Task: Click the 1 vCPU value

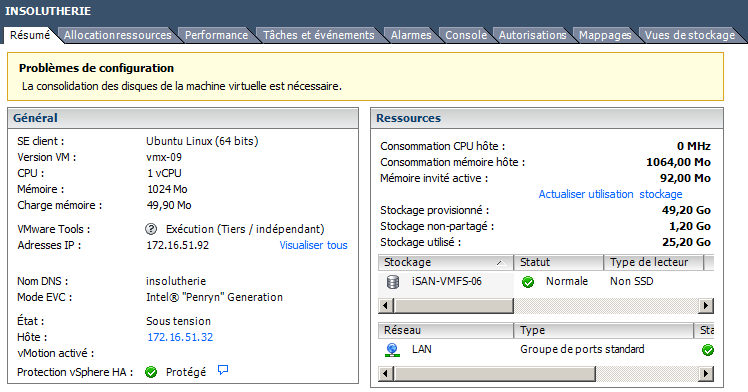Action: click(164, 173)
